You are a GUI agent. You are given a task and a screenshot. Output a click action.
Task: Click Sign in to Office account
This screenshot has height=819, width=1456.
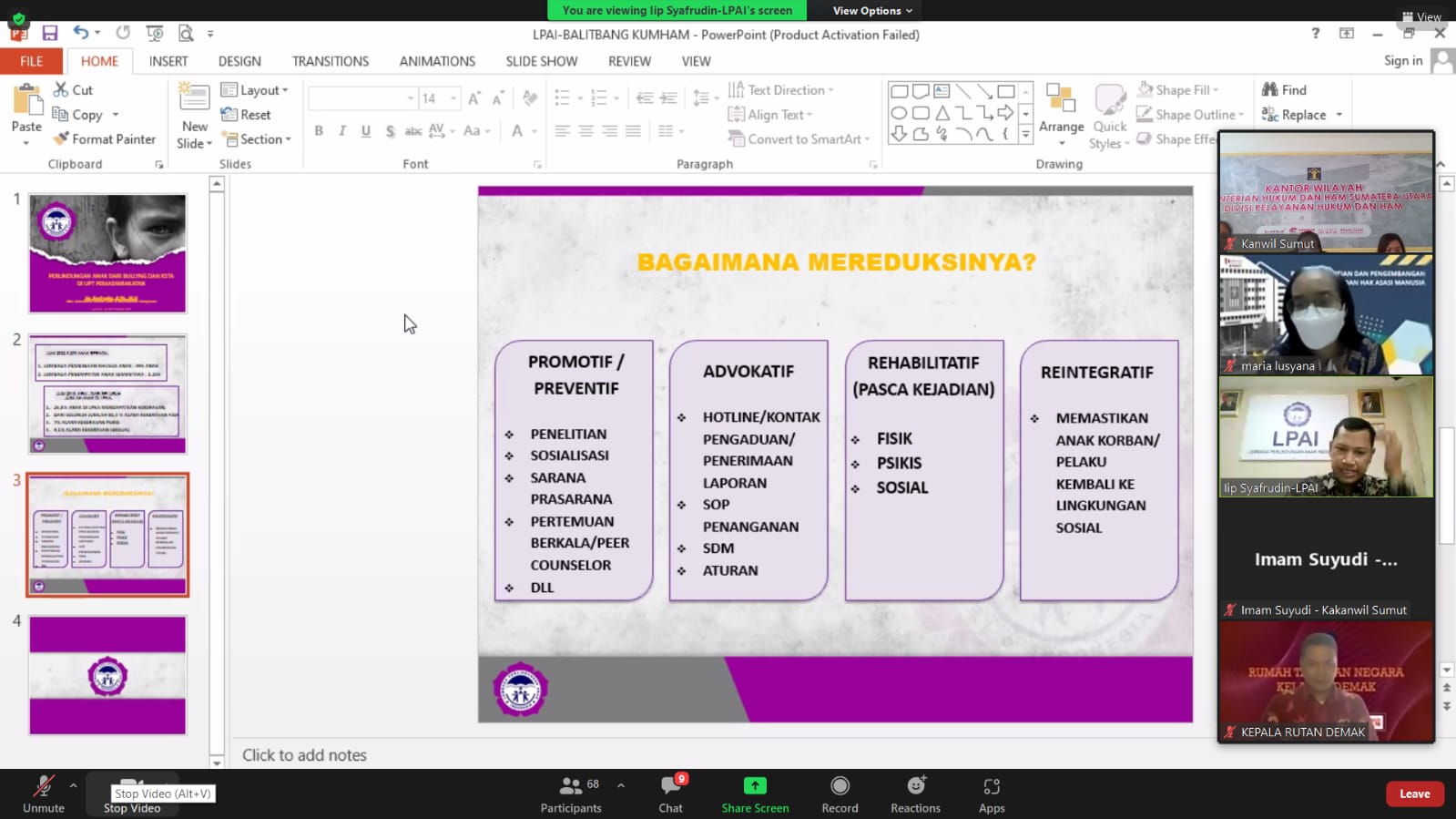click(x=1402, y=60)
